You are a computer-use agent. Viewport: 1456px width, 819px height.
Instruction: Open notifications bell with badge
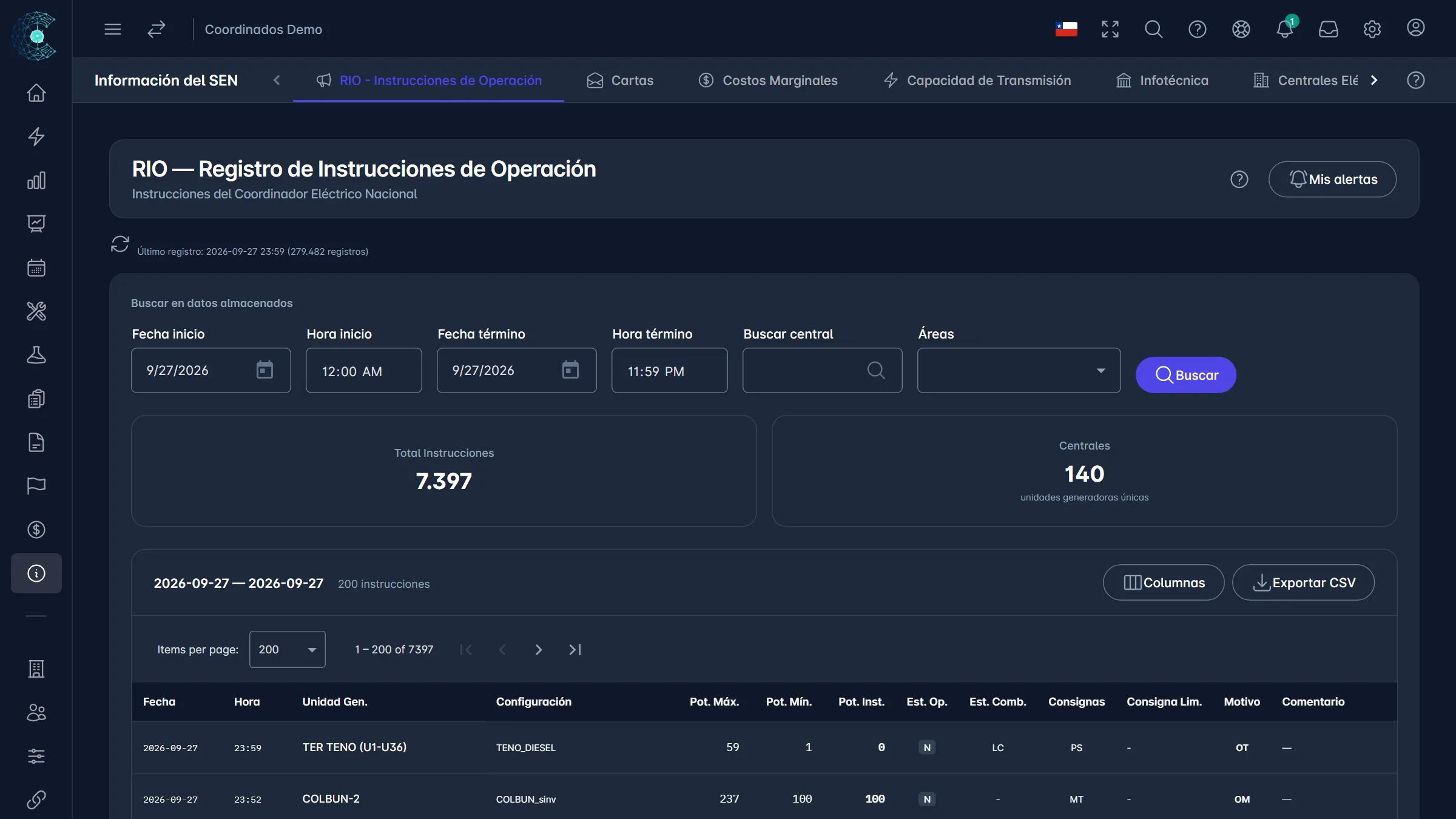(1285, 29)
